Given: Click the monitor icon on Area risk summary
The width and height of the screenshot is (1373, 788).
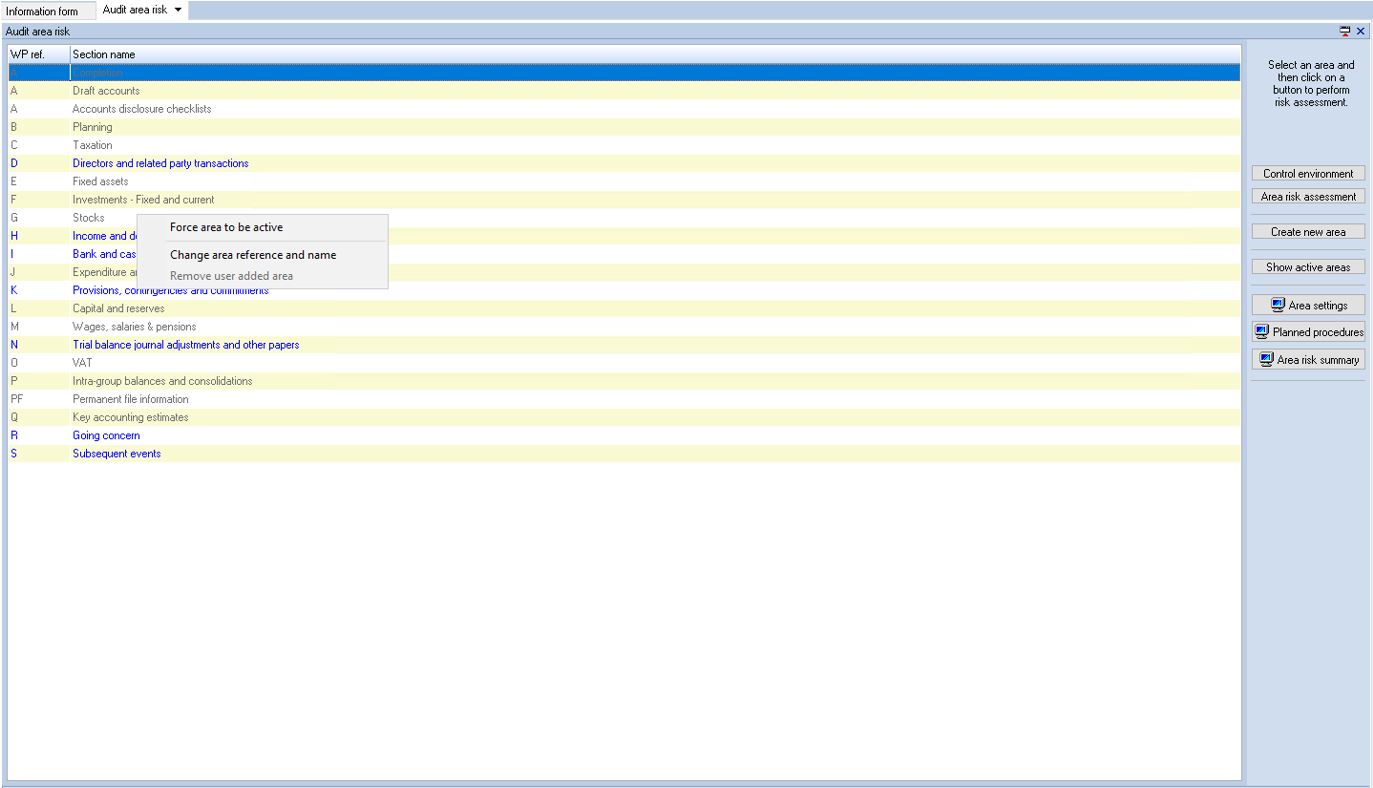Looking at the screenshot, I should pos(1267,359).
